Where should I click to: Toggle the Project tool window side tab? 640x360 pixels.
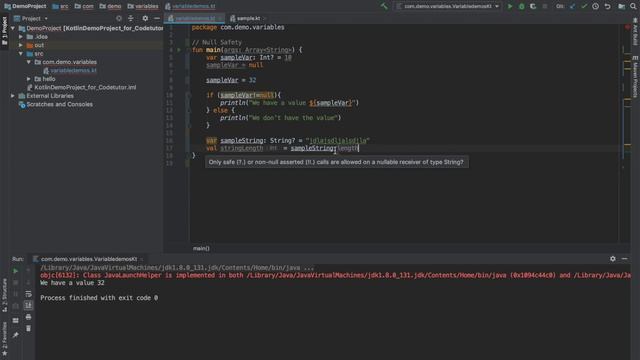point(4,31)
